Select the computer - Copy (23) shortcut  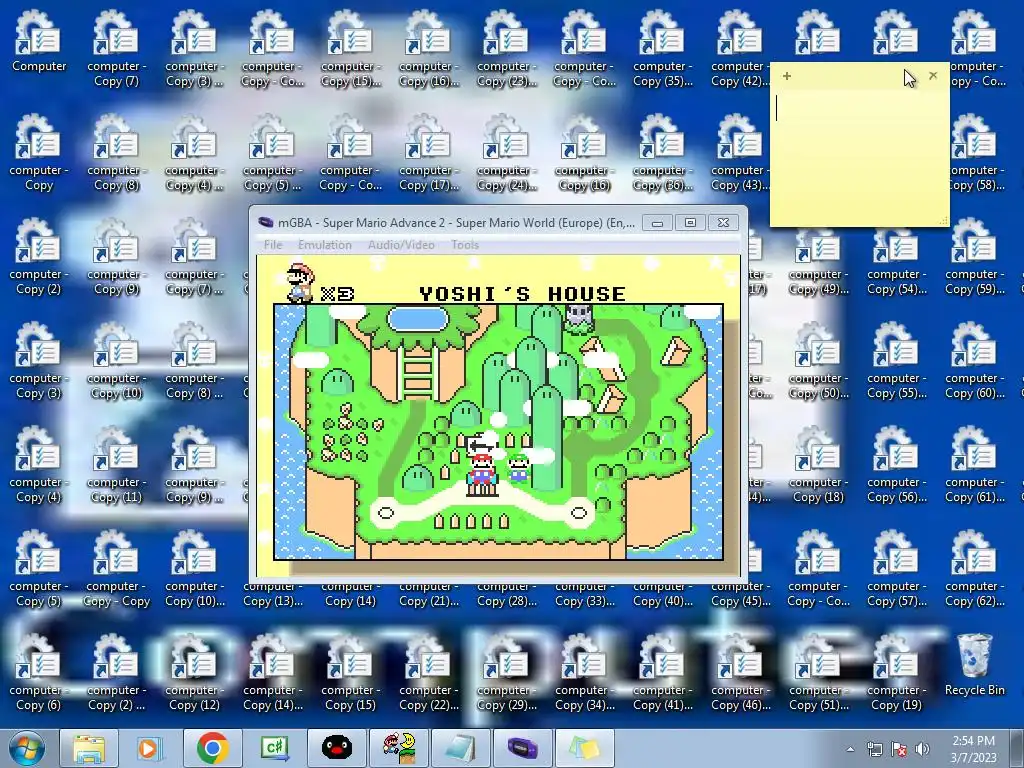(506, 48)
